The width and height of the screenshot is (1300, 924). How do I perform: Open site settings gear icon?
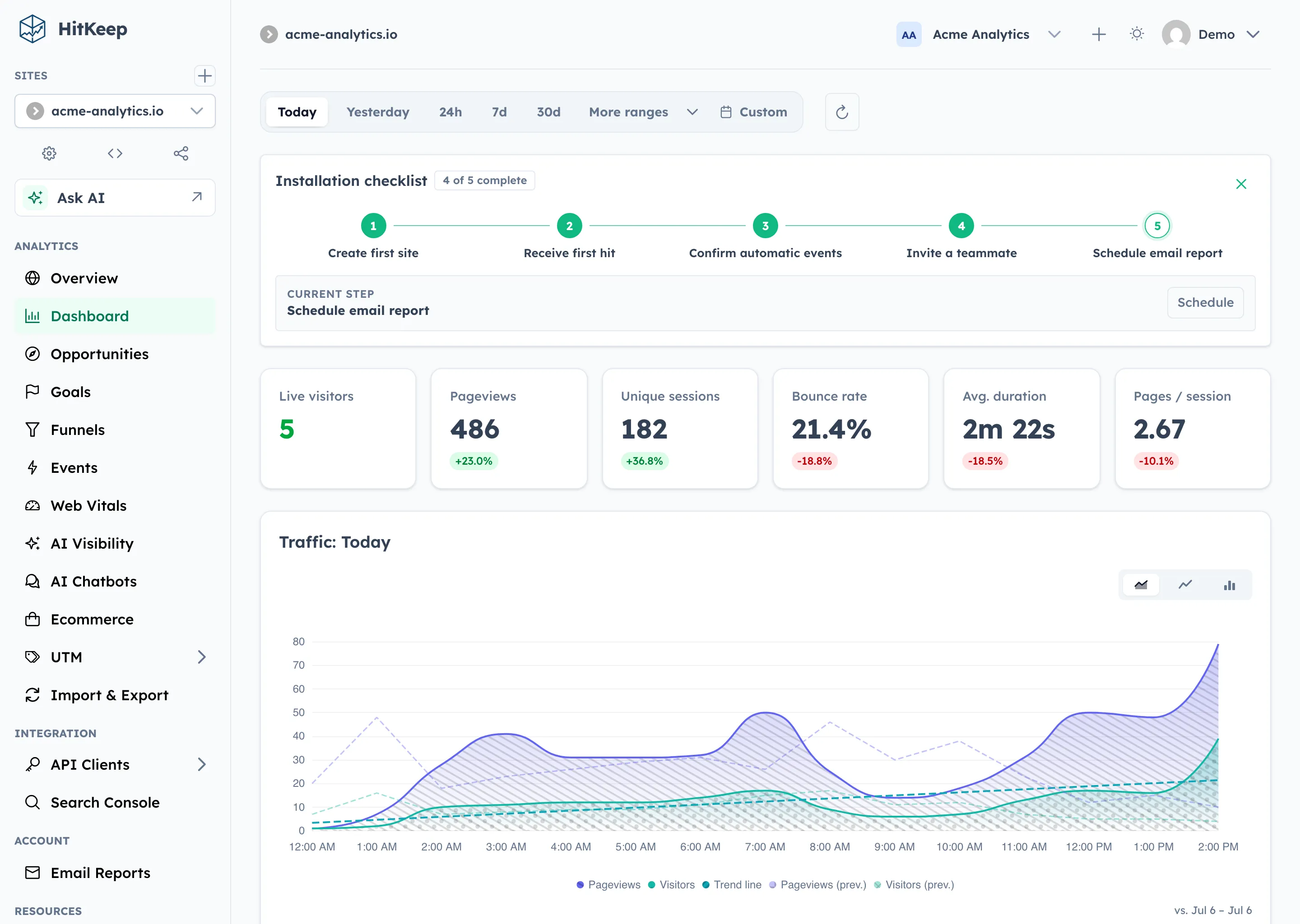click(x=50, y=153)
